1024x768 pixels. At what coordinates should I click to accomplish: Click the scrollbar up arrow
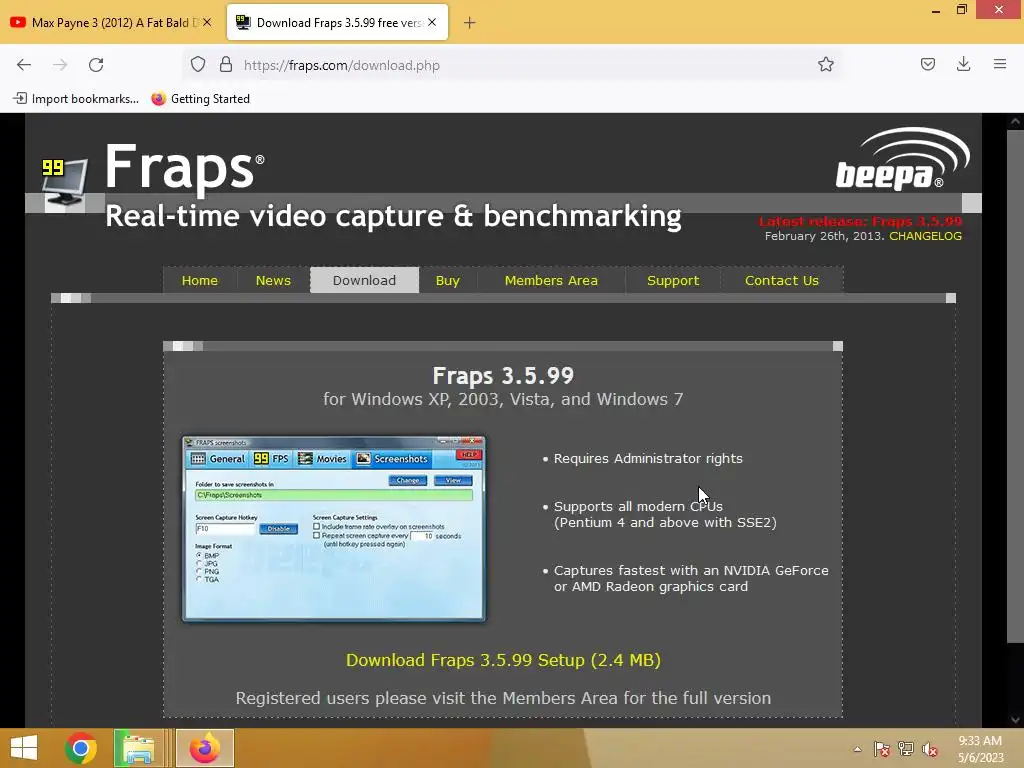1015,121
